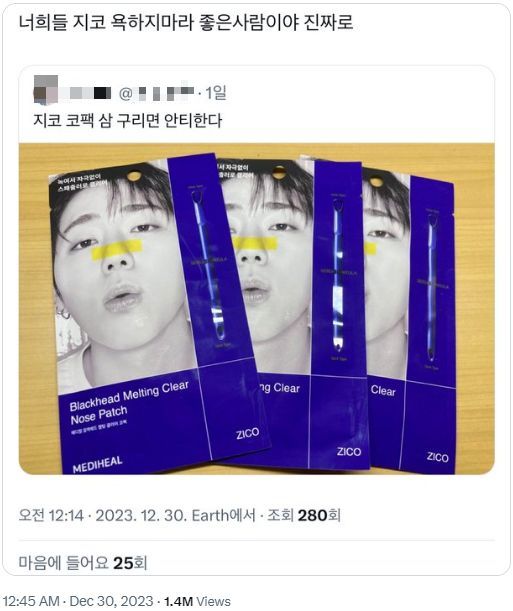The height and width of the screenshot is (611, 513).
Task: Click the blurred @handle in the quoted tweet
Action: tap(157, 94)
